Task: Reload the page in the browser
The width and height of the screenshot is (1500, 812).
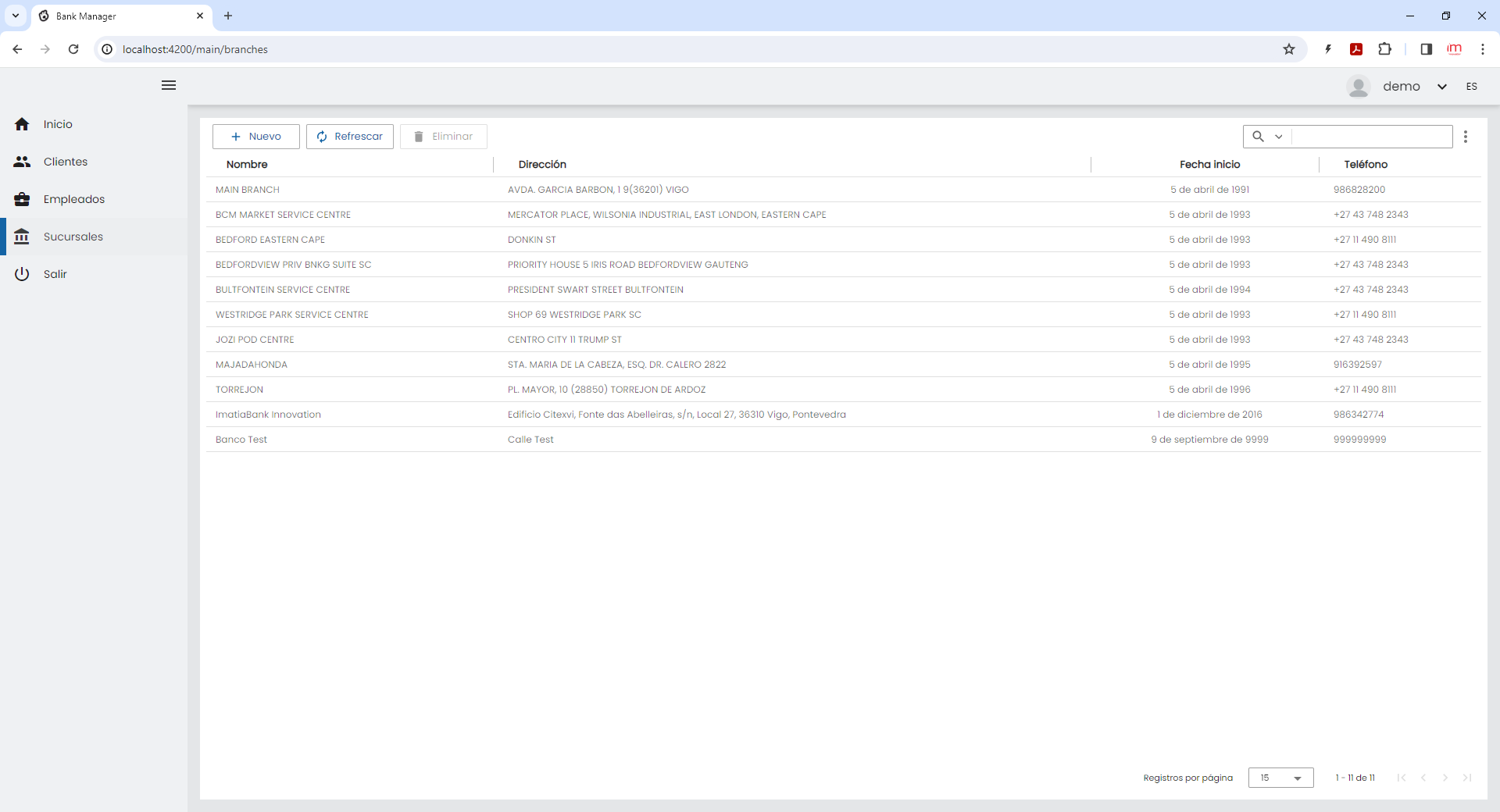Action: coord(73,49)
